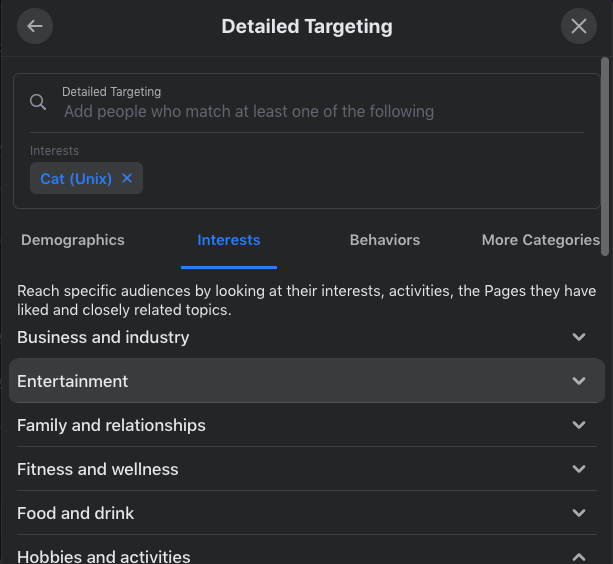This screenshot has width=613, height=564.
Task: Expand the Entertainment category chevron
Action: pos(579,381)
